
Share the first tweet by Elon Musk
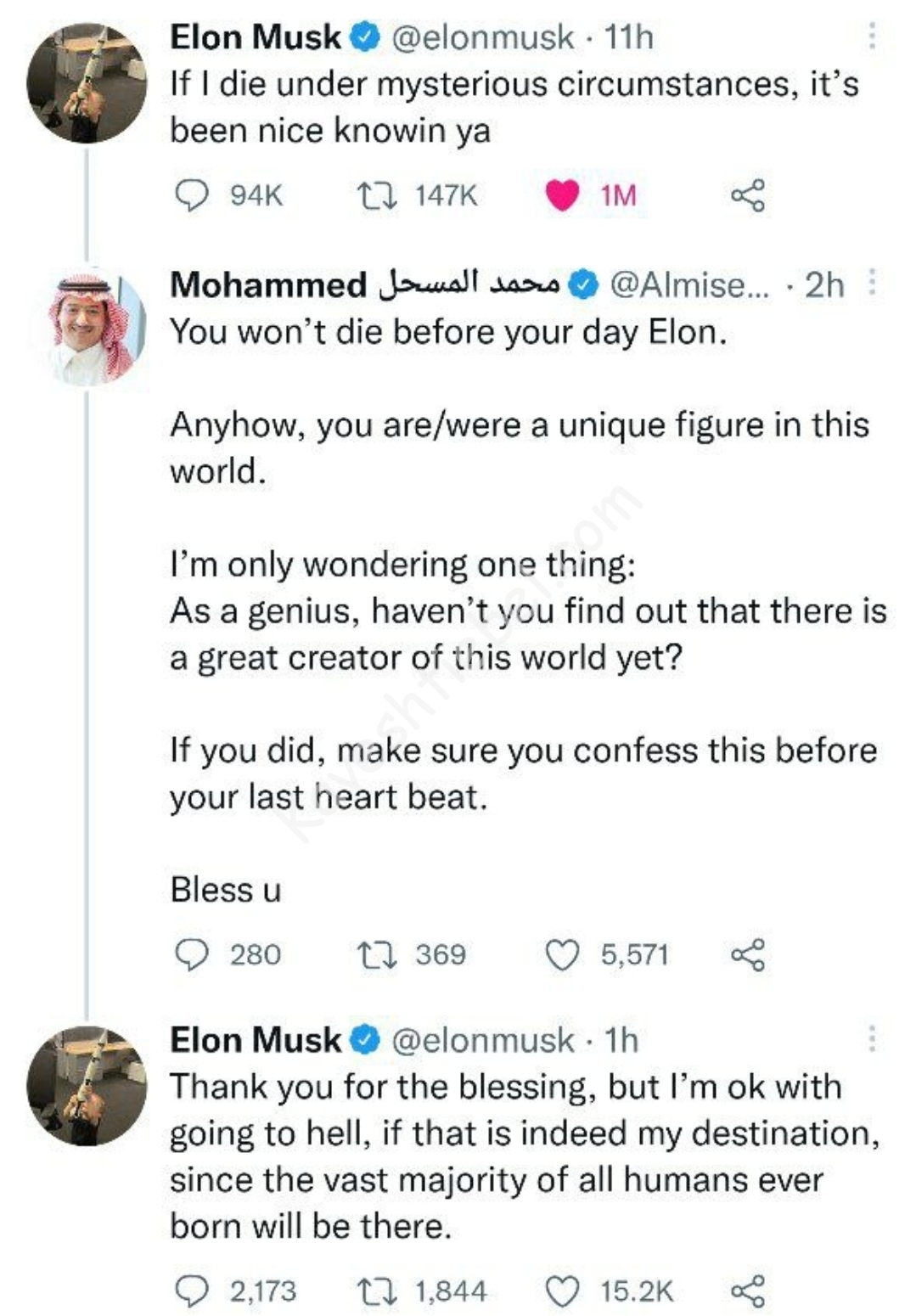pos(747,195)
